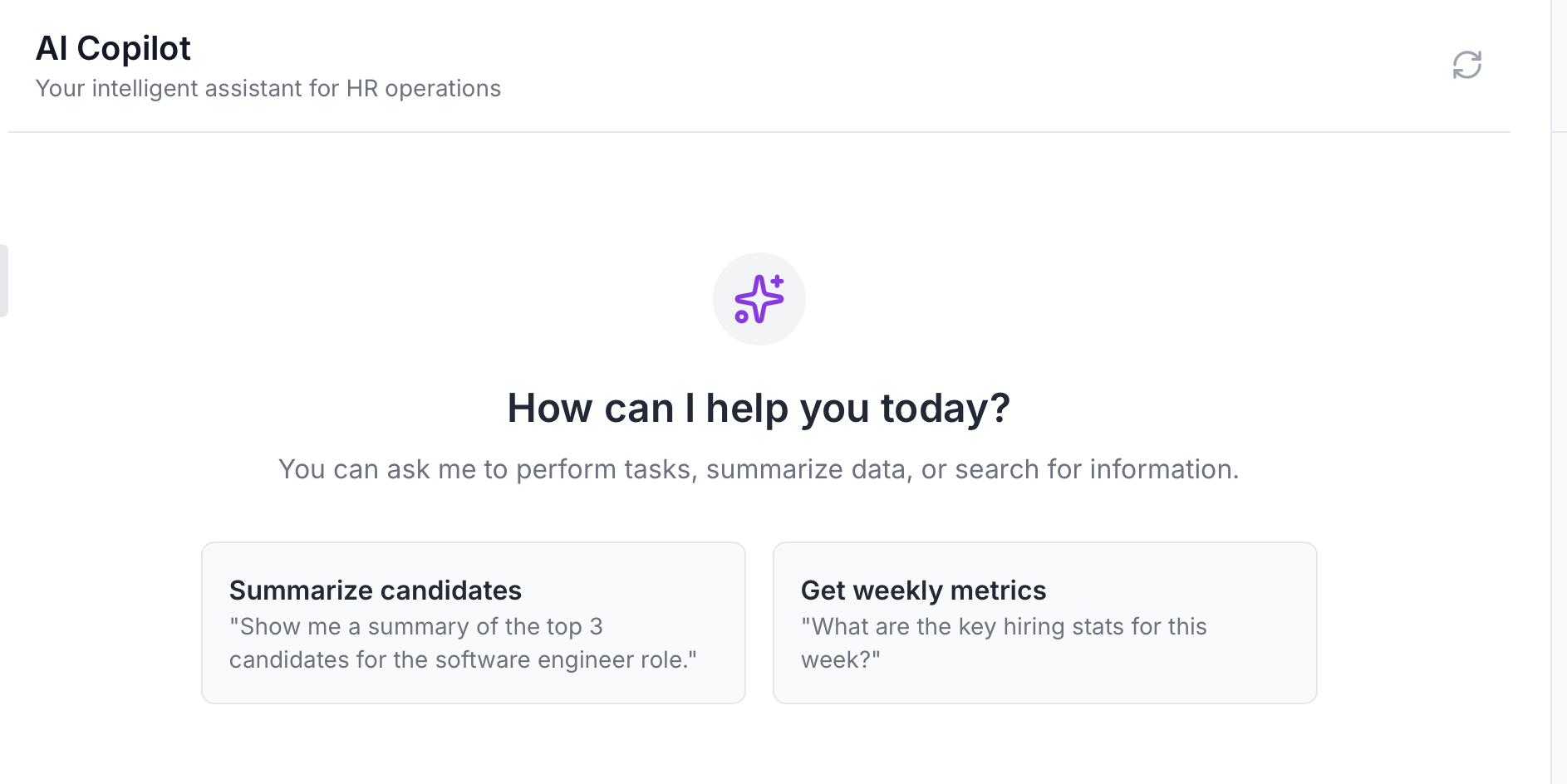Click the HR operations subtitle text
The height and width of the screenshot is (784, 1567).
tap(268, 88)
